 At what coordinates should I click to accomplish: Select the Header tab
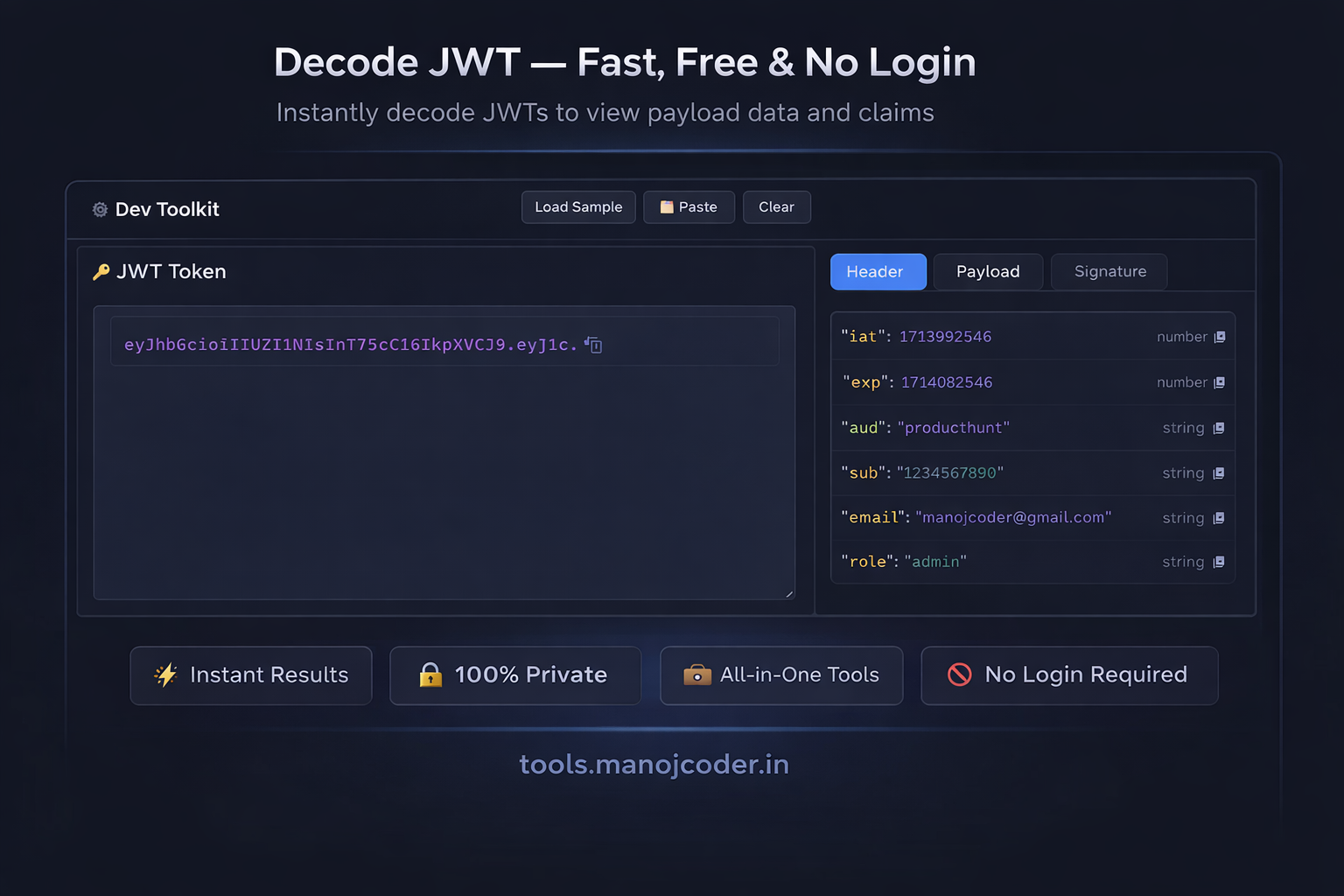878,271
